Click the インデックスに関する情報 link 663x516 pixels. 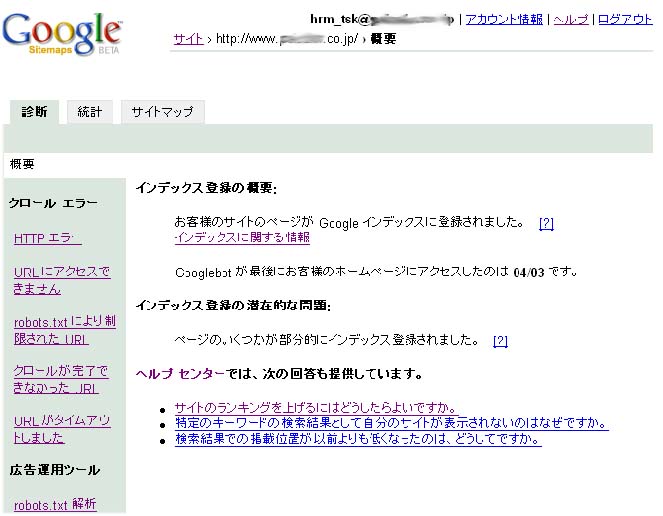click(x=242, y=237)
